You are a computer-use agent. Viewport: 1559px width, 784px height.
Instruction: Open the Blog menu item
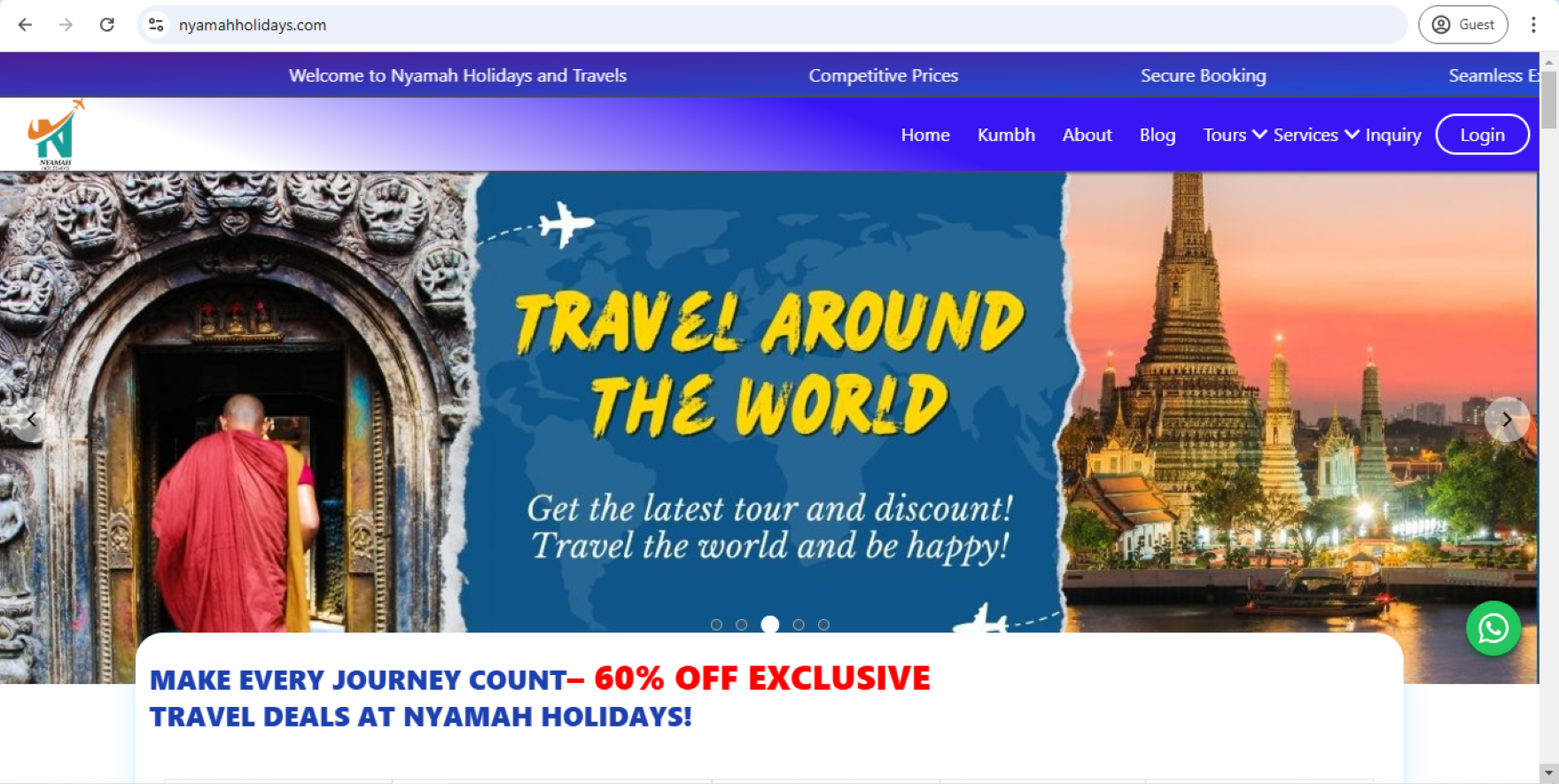tap(1158, 135)
